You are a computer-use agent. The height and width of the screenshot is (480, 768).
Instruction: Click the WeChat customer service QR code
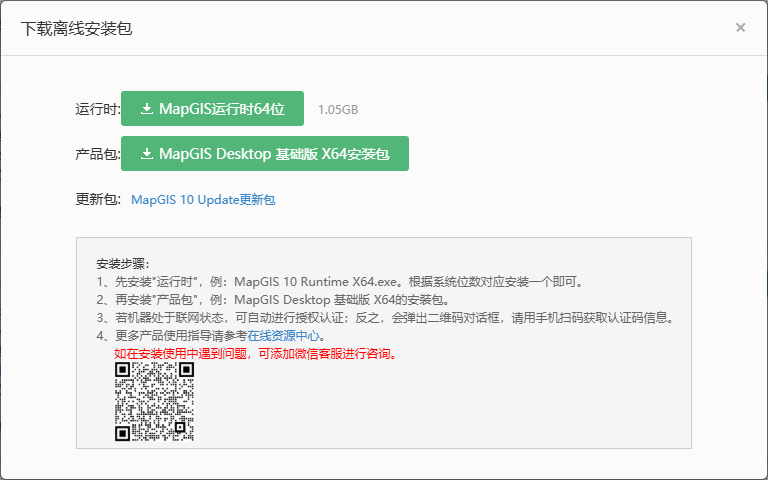click(153, 402)
